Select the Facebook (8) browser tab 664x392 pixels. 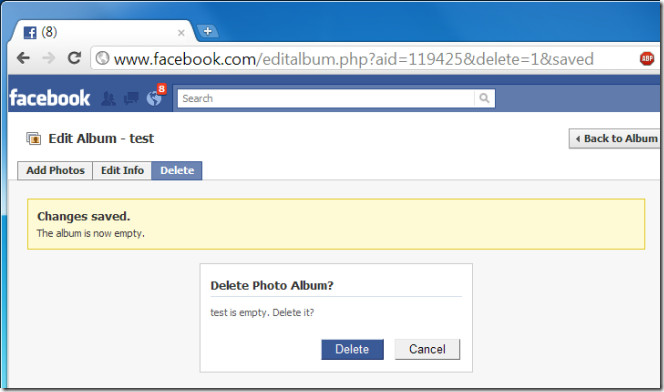click(x=102, y=32)
